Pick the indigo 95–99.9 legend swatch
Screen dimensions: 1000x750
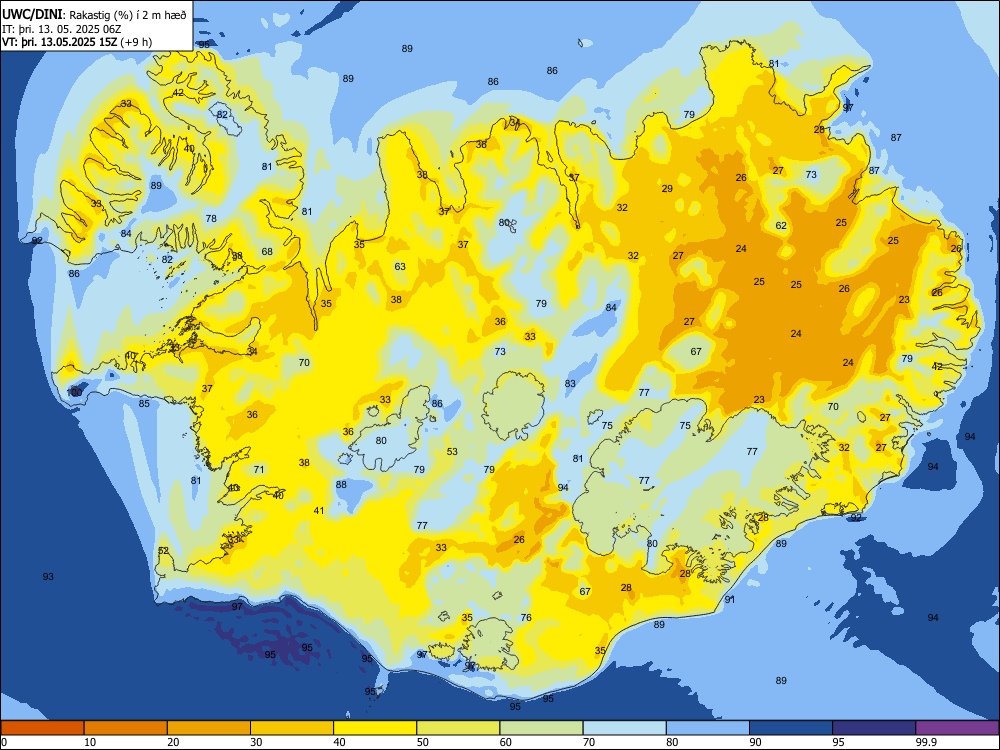pyautogui.click(x=874, y=728)
